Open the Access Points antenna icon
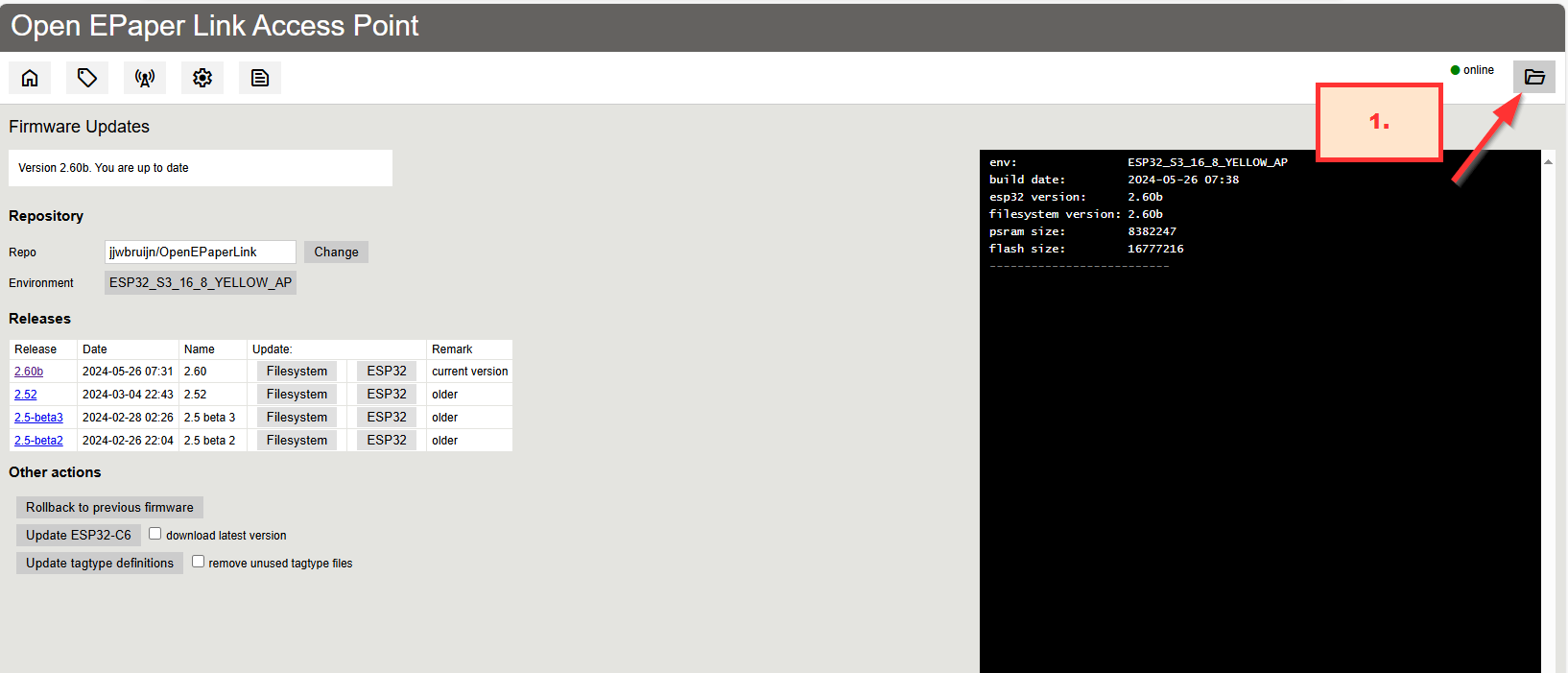 point(145,78)
